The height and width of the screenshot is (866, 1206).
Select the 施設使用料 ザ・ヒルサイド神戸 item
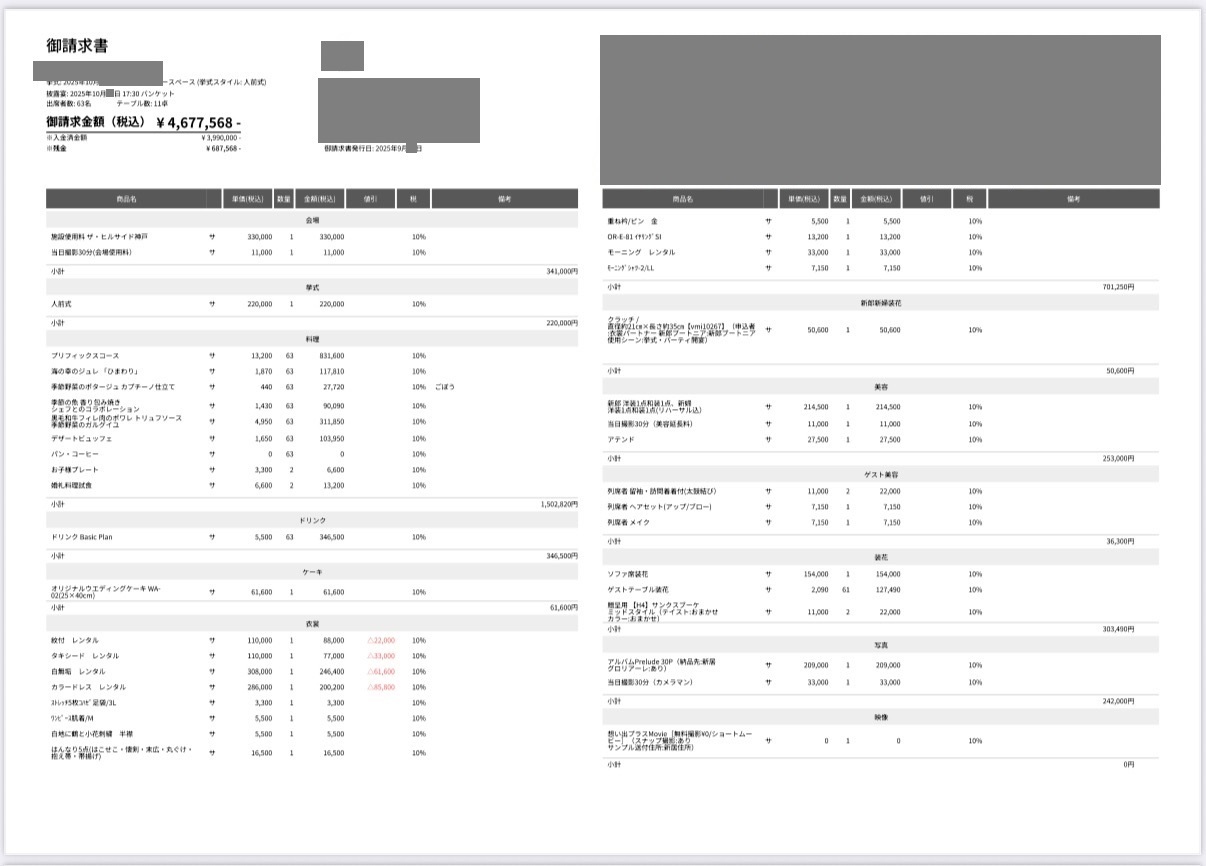click(99, 237)
